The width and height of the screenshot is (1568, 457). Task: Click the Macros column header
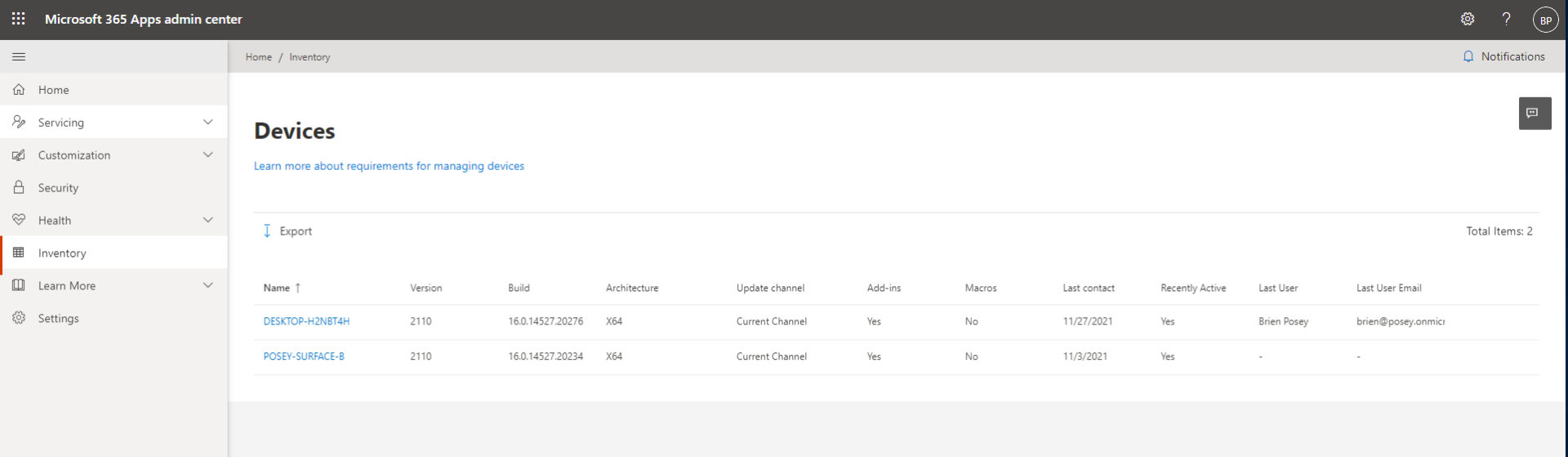[x=981, y=288]
